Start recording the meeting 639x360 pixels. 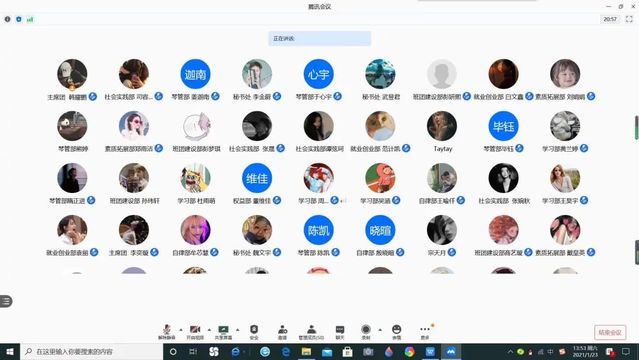[366, 332]
